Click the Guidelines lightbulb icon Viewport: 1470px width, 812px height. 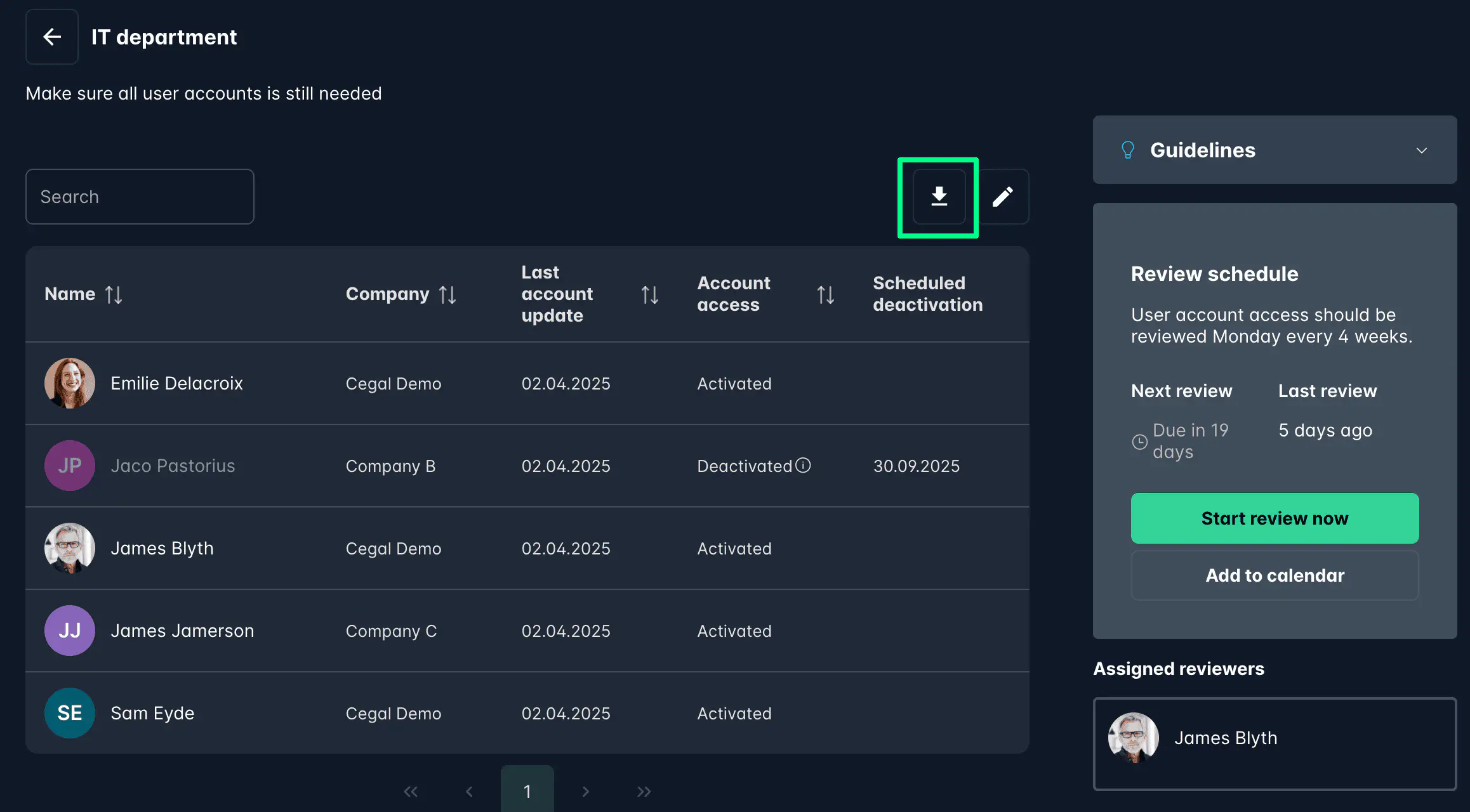point(1128,150)
